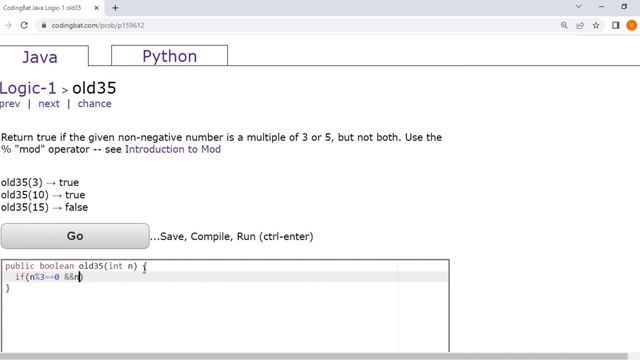640x360 pixels.
Task: Switch to the Python tab
Action: pos(169,56)
